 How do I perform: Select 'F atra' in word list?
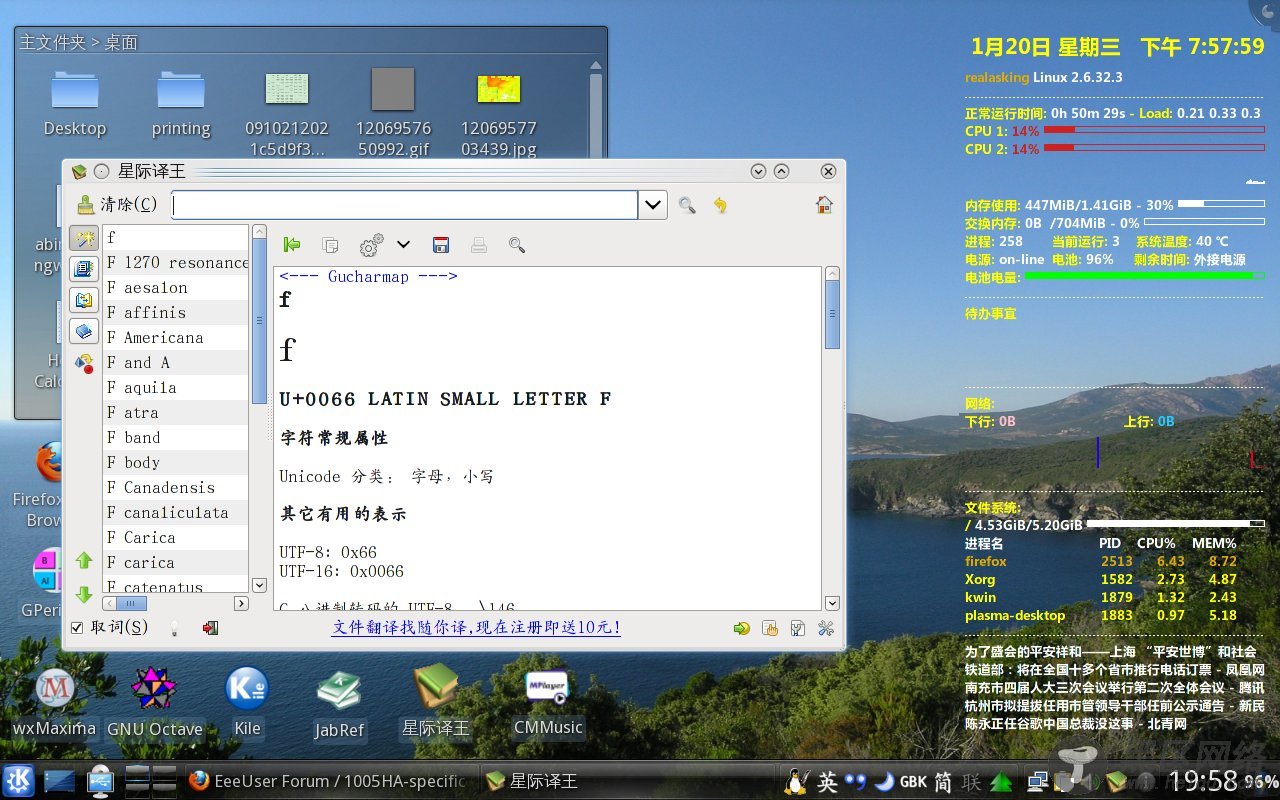[x=176, y=413]
